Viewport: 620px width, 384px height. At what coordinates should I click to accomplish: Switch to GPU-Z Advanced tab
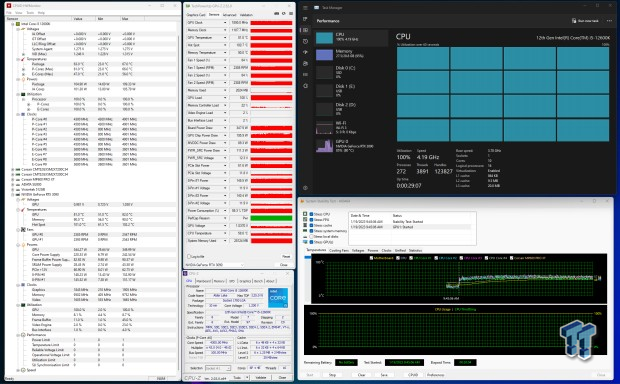point(229,15)
